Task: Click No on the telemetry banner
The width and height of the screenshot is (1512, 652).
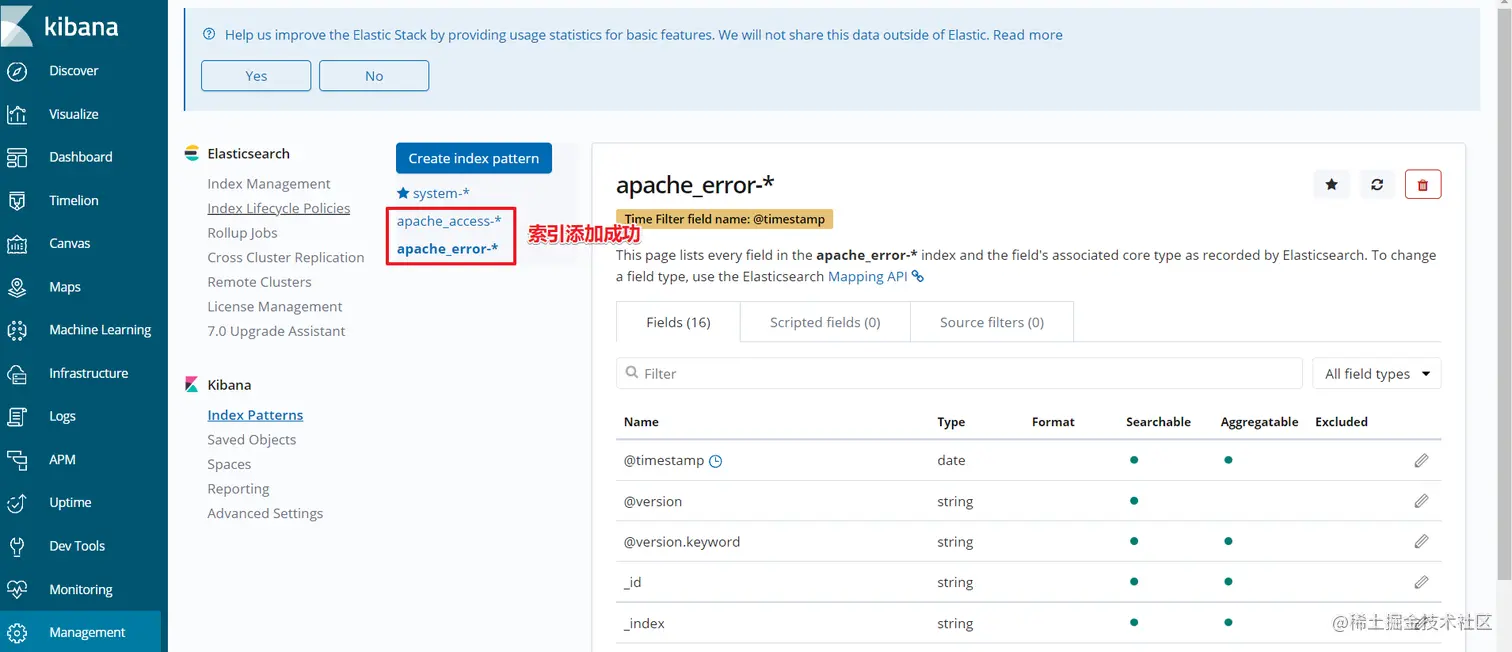Action: tap(374, 76)
